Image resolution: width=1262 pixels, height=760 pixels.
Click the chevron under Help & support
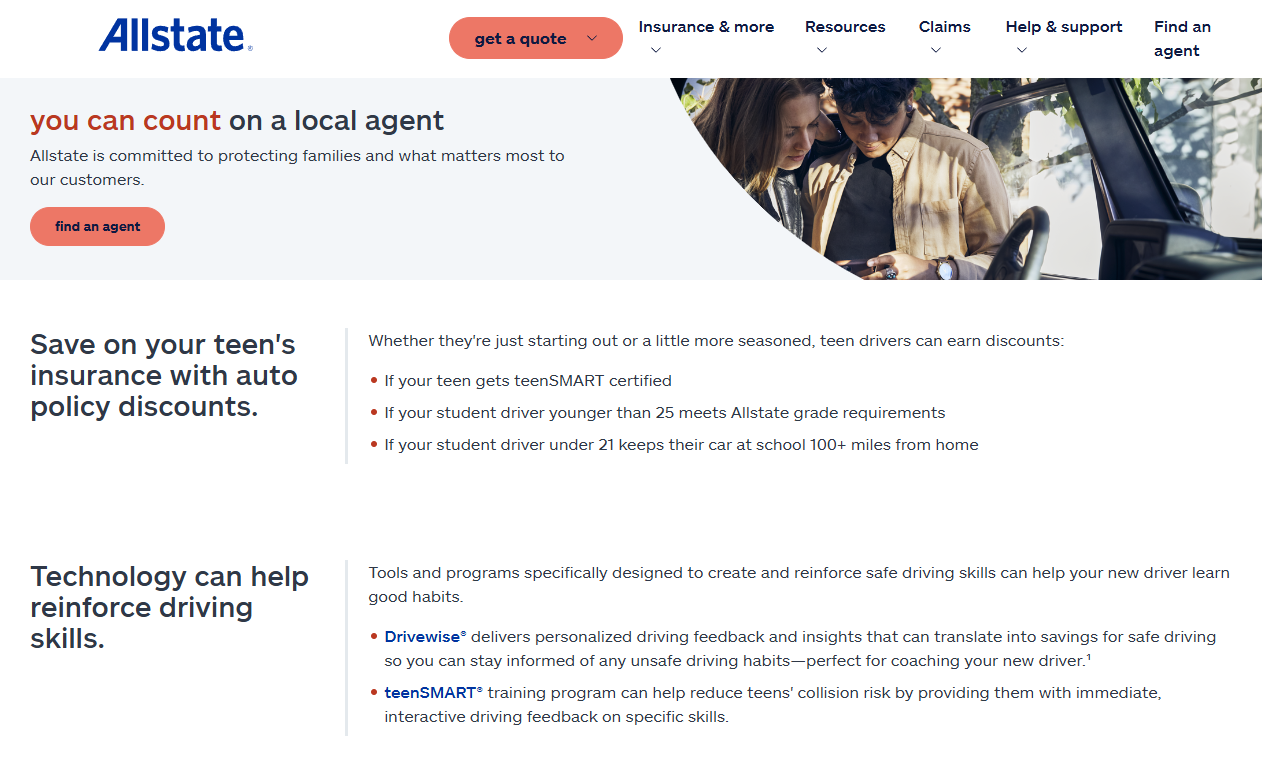1021,51
